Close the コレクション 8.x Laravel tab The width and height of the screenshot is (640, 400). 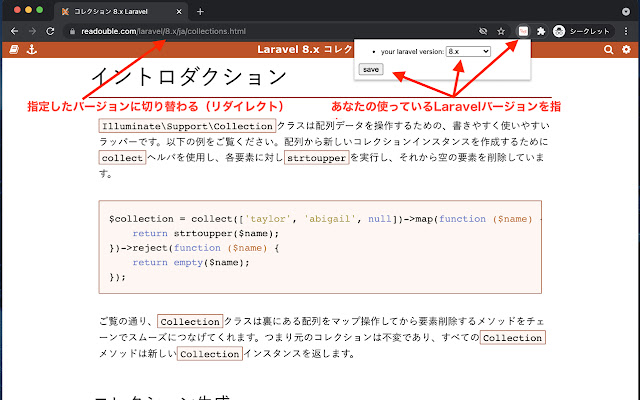click(x=179, y=12)
